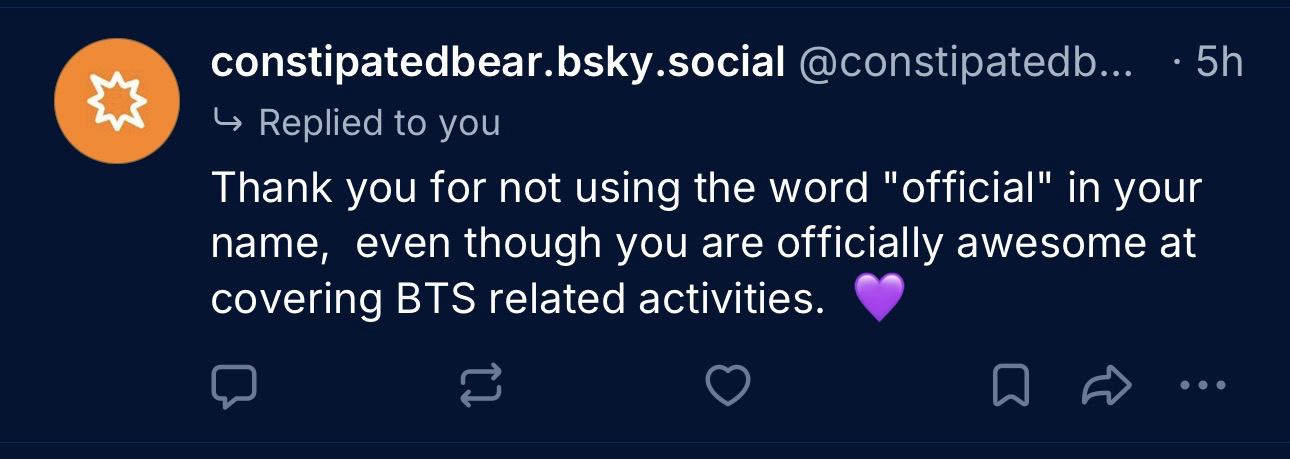Viewport: 1290px width, 459px height.
Task: Reply to constipatedbear's post using comment icon
Action: click(x=234, y=387)
